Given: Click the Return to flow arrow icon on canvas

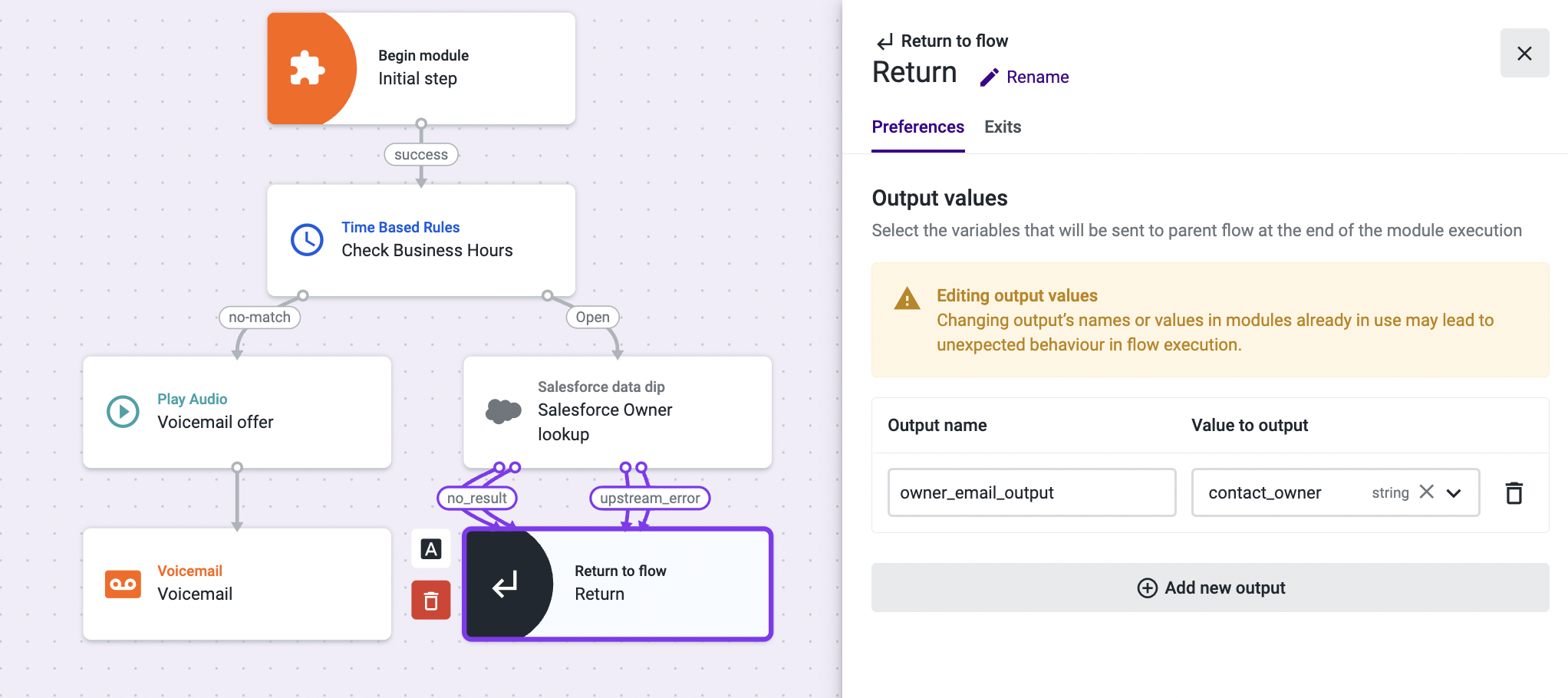Looking at the screenshot, I should tap(505, 584).
